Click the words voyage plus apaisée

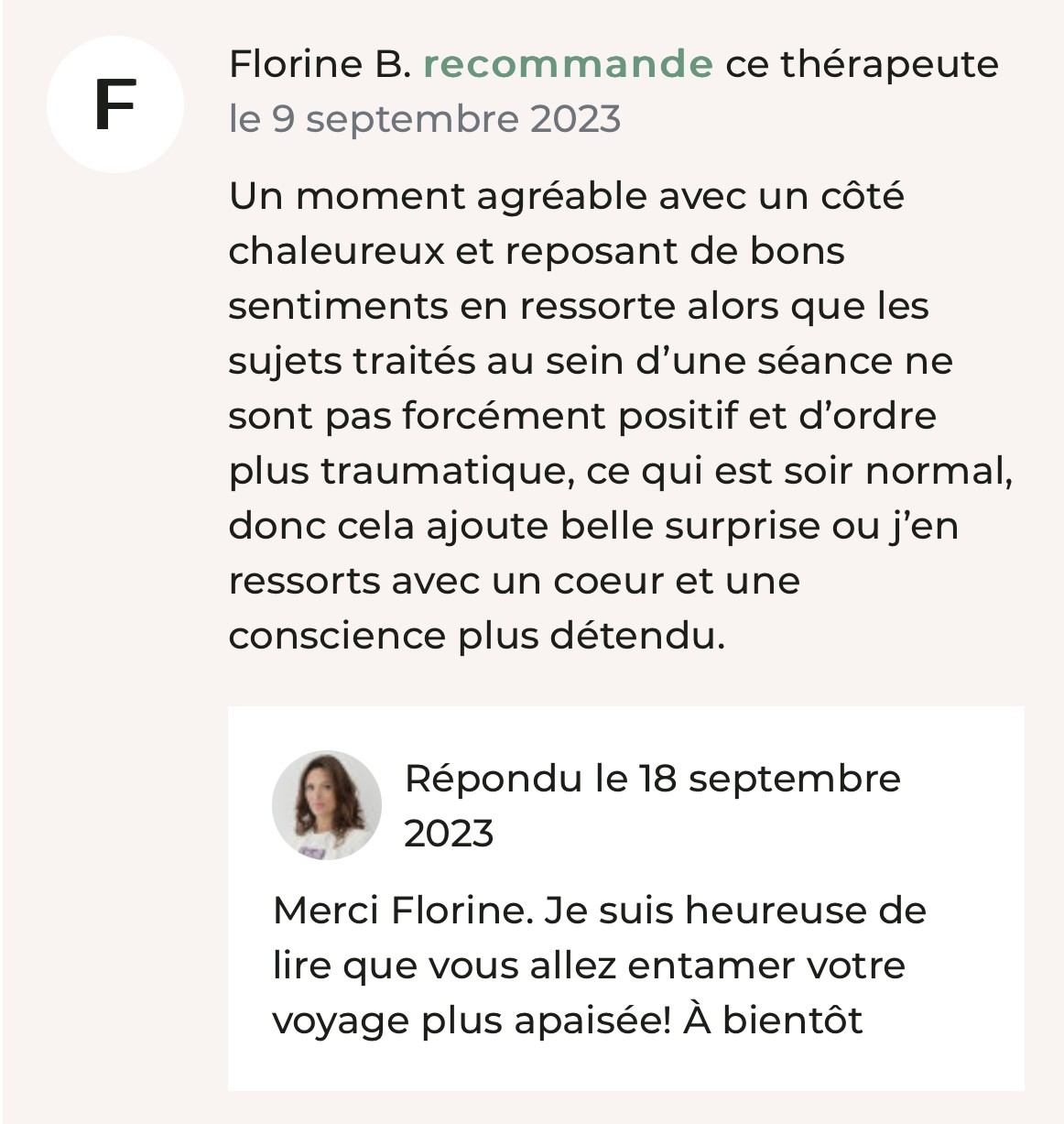(472, 1020)
